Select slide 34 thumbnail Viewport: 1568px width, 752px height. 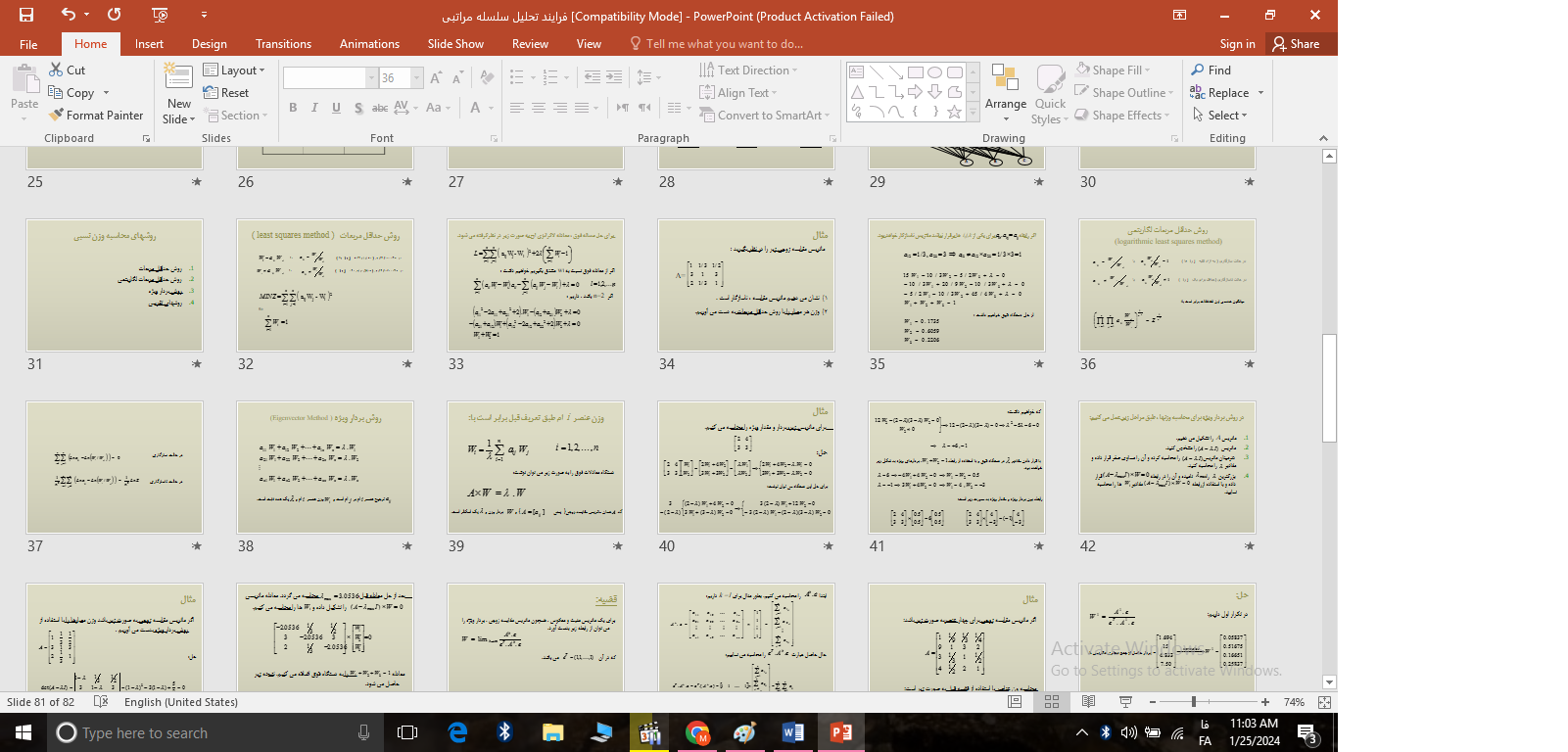click(x=745, y=285)
